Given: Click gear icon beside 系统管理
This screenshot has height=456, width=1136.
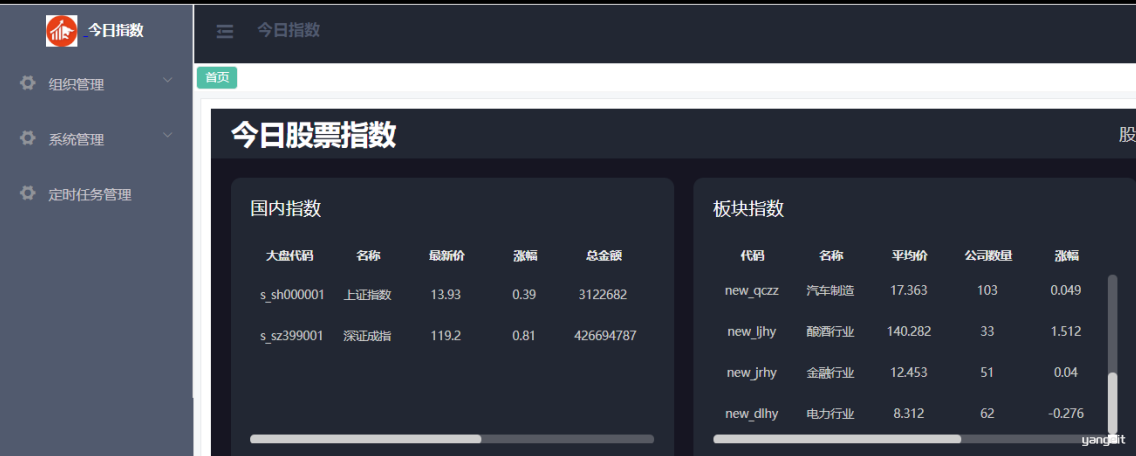Looking at the screenshot, I should 28,138.
